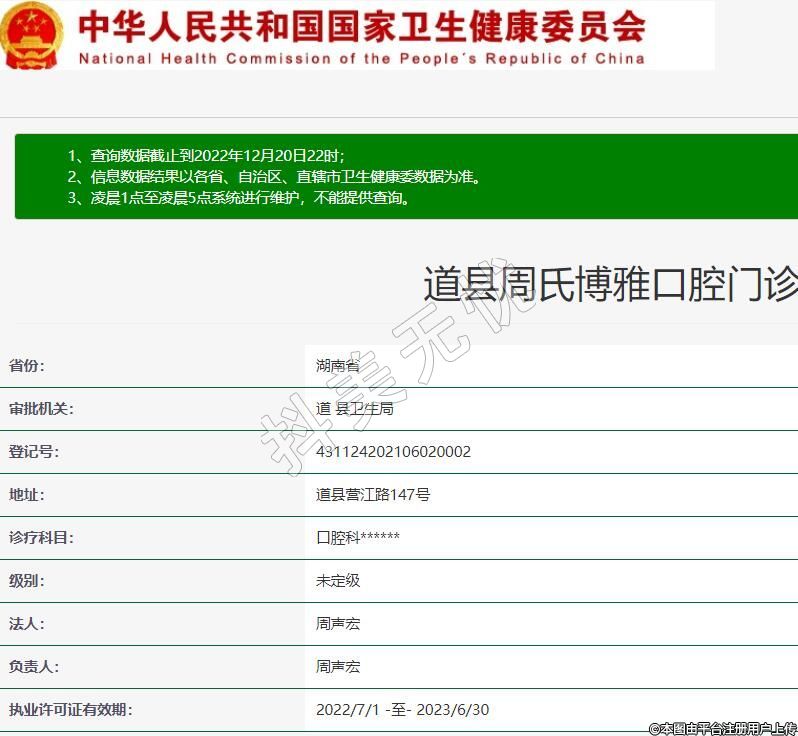Click the name 周声宏 in the 负责人 row
Image resolution: width=798 pixels, height=736 pixels.
click(338, 667)
